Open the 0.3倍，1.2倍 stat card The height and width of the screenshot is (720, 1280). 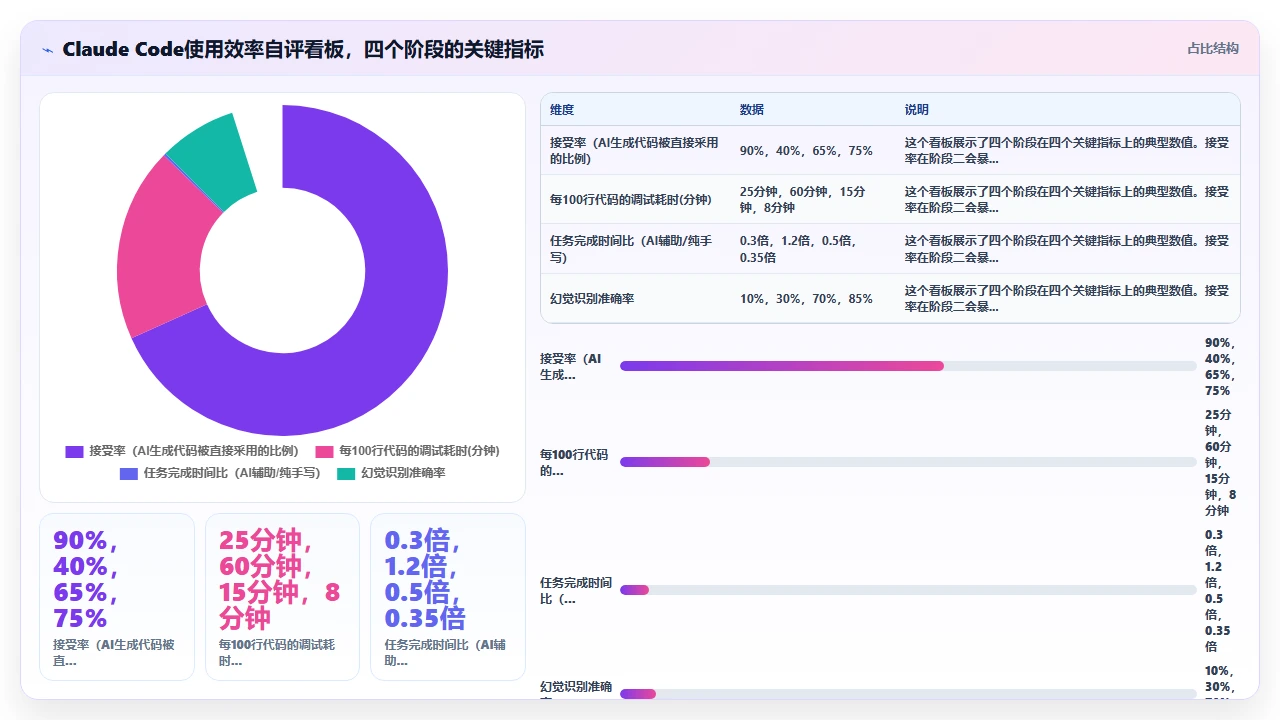tap(448, 597)
